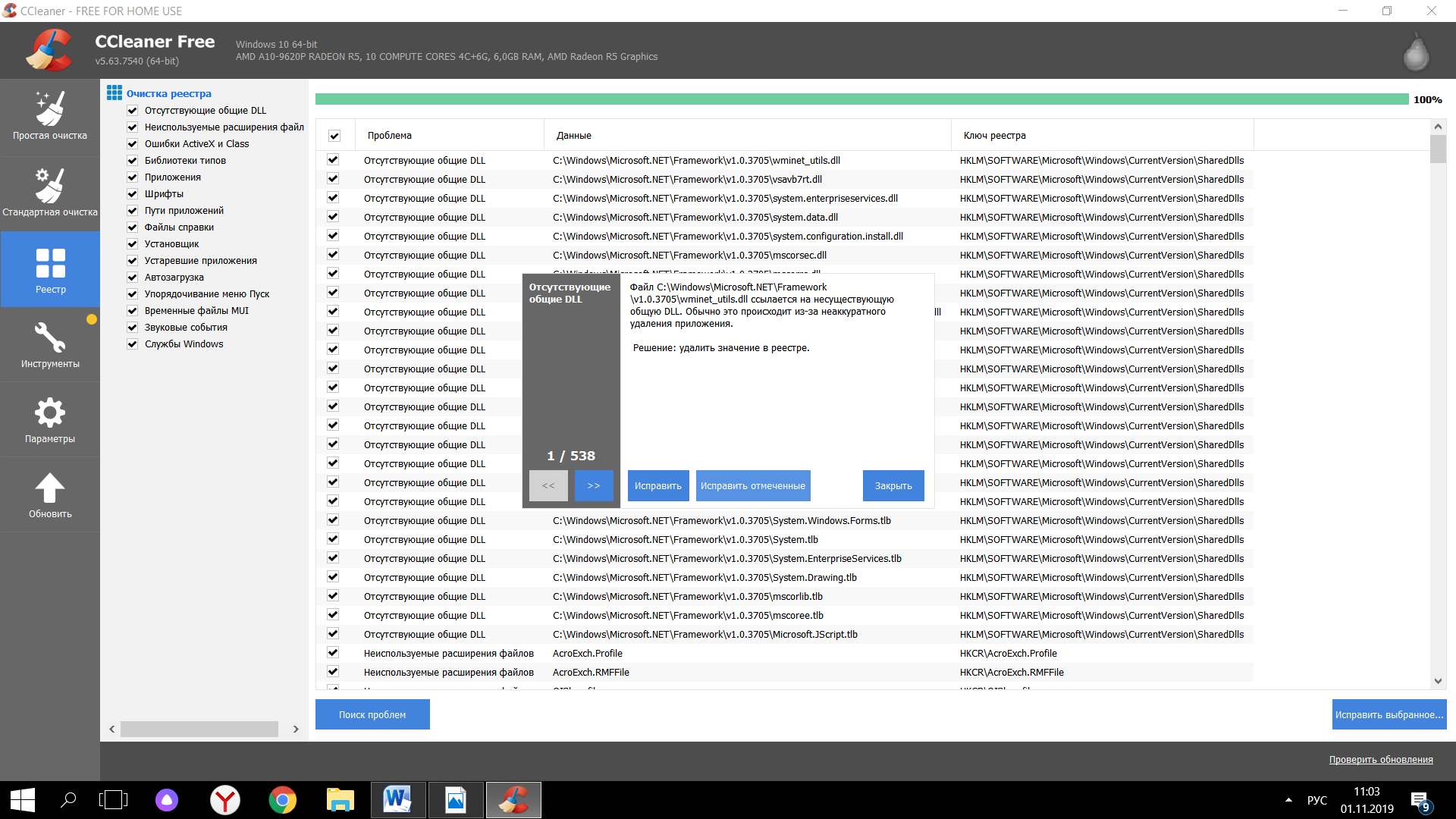1456x819 pixels.
Task: Select the AcroExch.RMFFile row
Action: pyautogui.click(x=785, y=672)
